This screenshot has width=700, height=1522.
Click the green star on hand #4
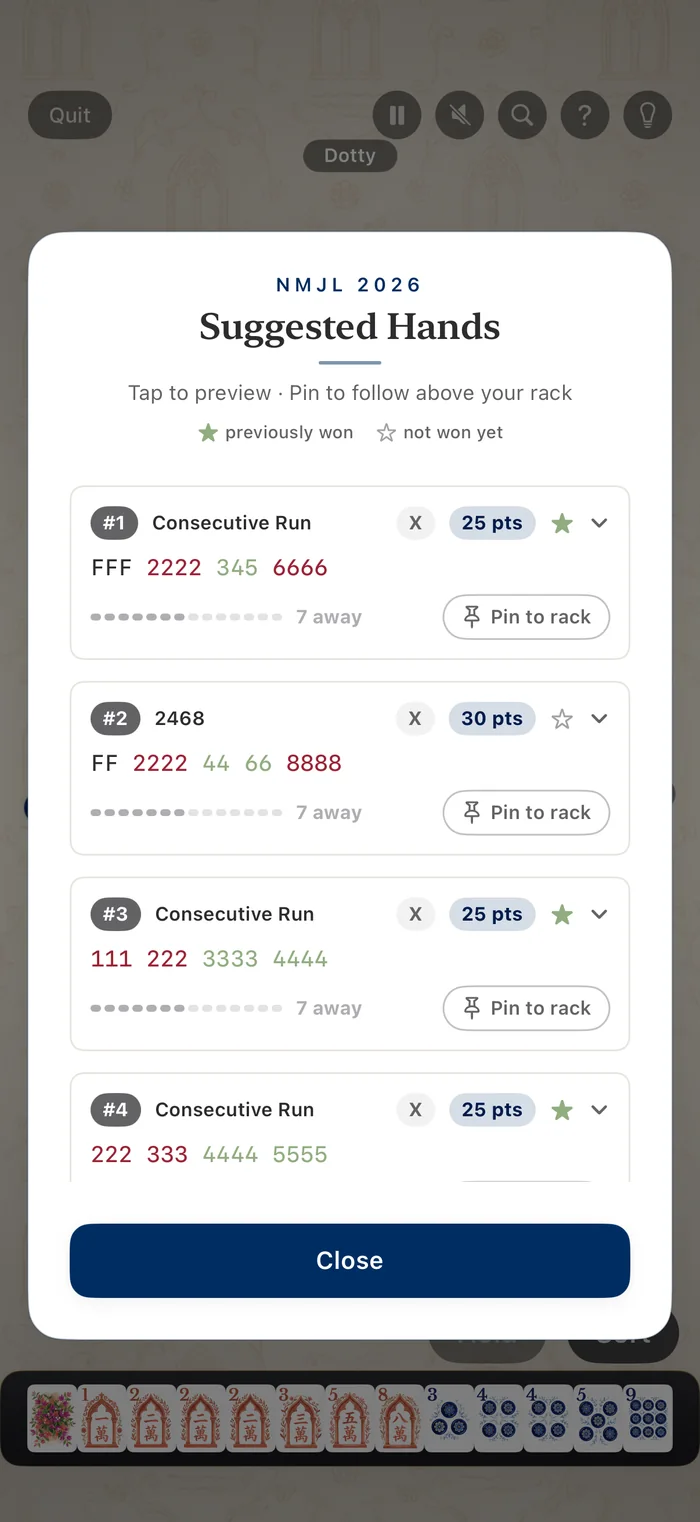562,1109
